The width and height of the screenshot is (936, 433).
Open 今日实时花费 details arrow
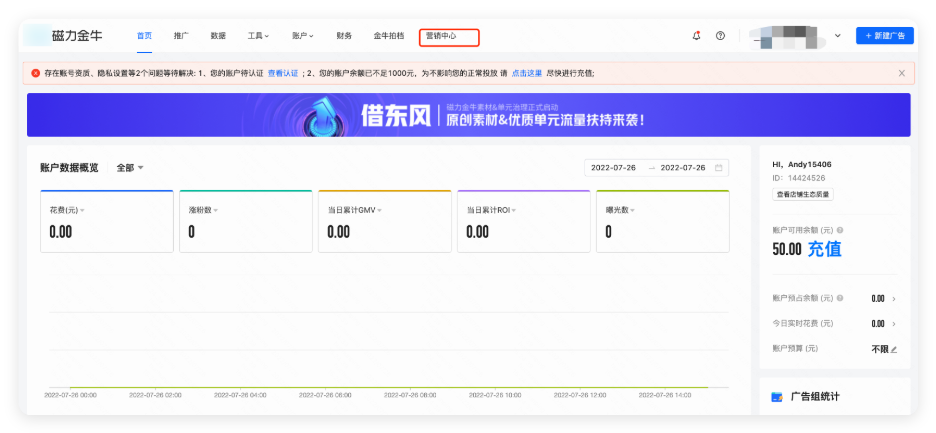(x=894, y=324)
